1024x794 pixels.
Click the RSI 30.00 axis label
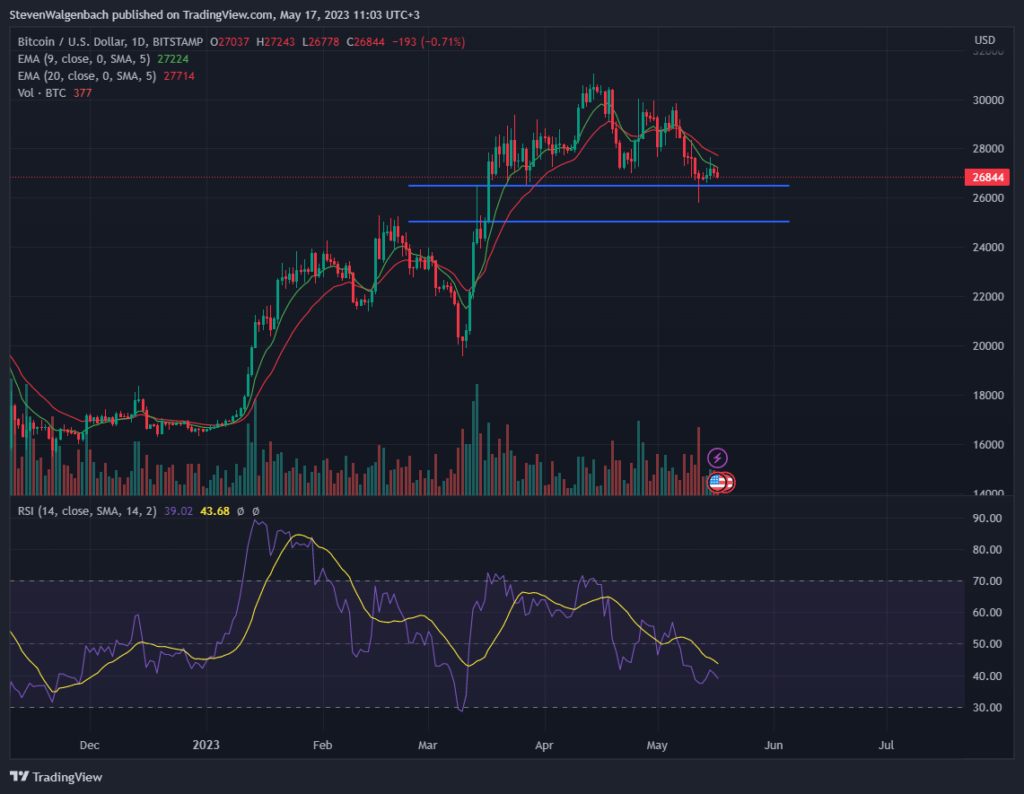point(987,707)
